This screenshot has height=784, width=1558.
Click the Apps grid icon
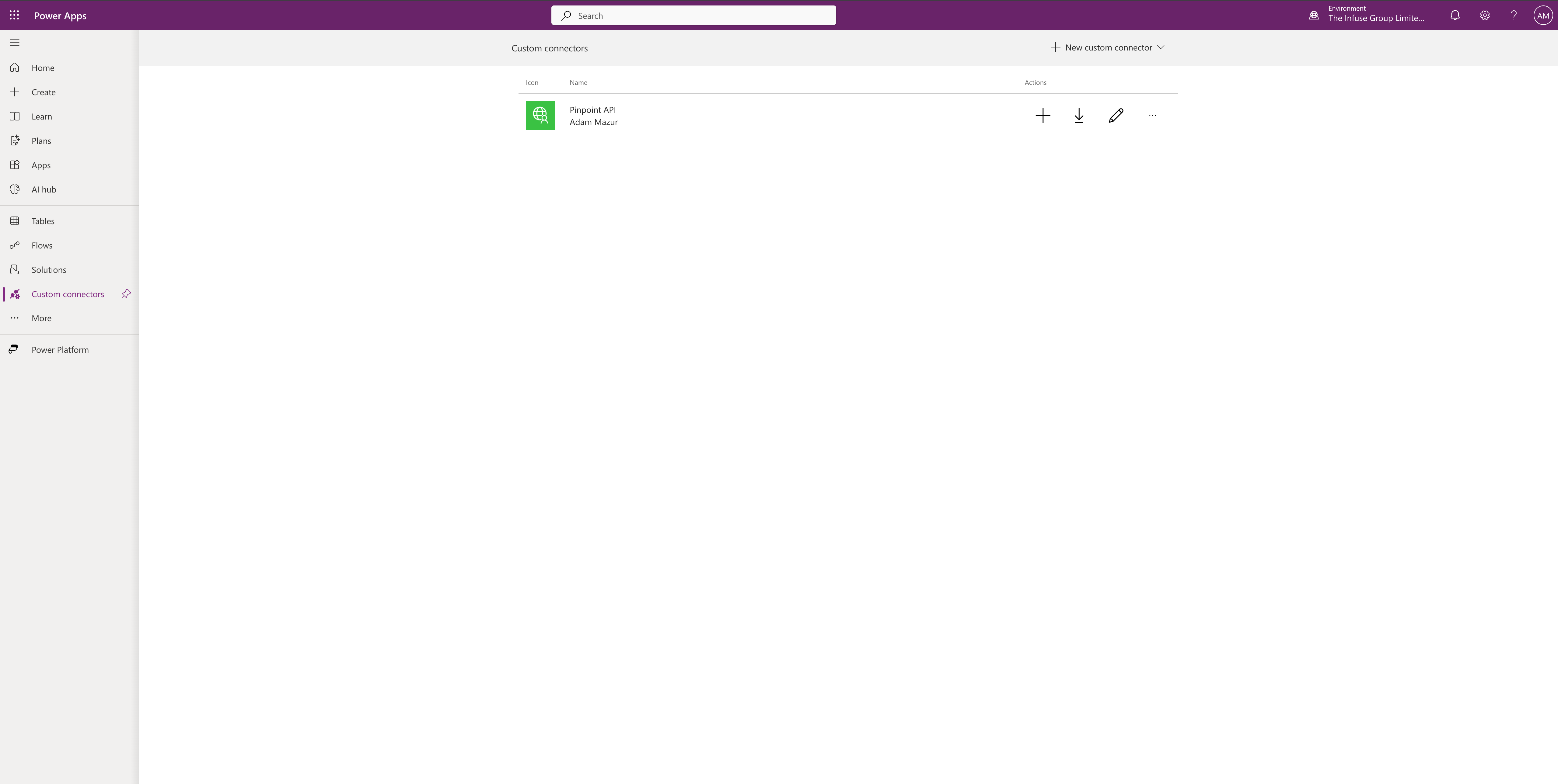coord(15,165)
